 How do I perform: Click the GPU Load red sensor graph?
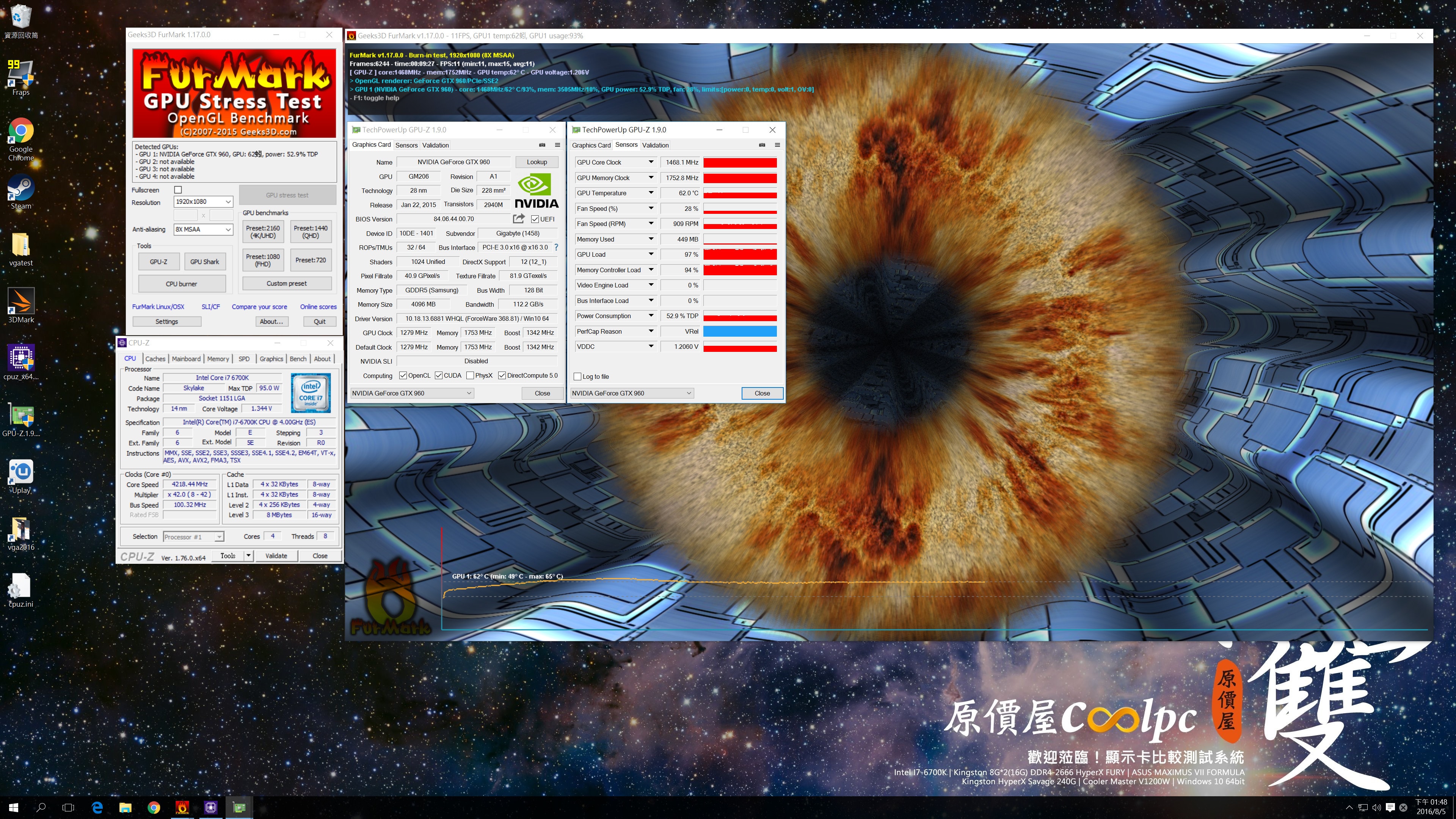pyautogui.click(x=740, y=254)
